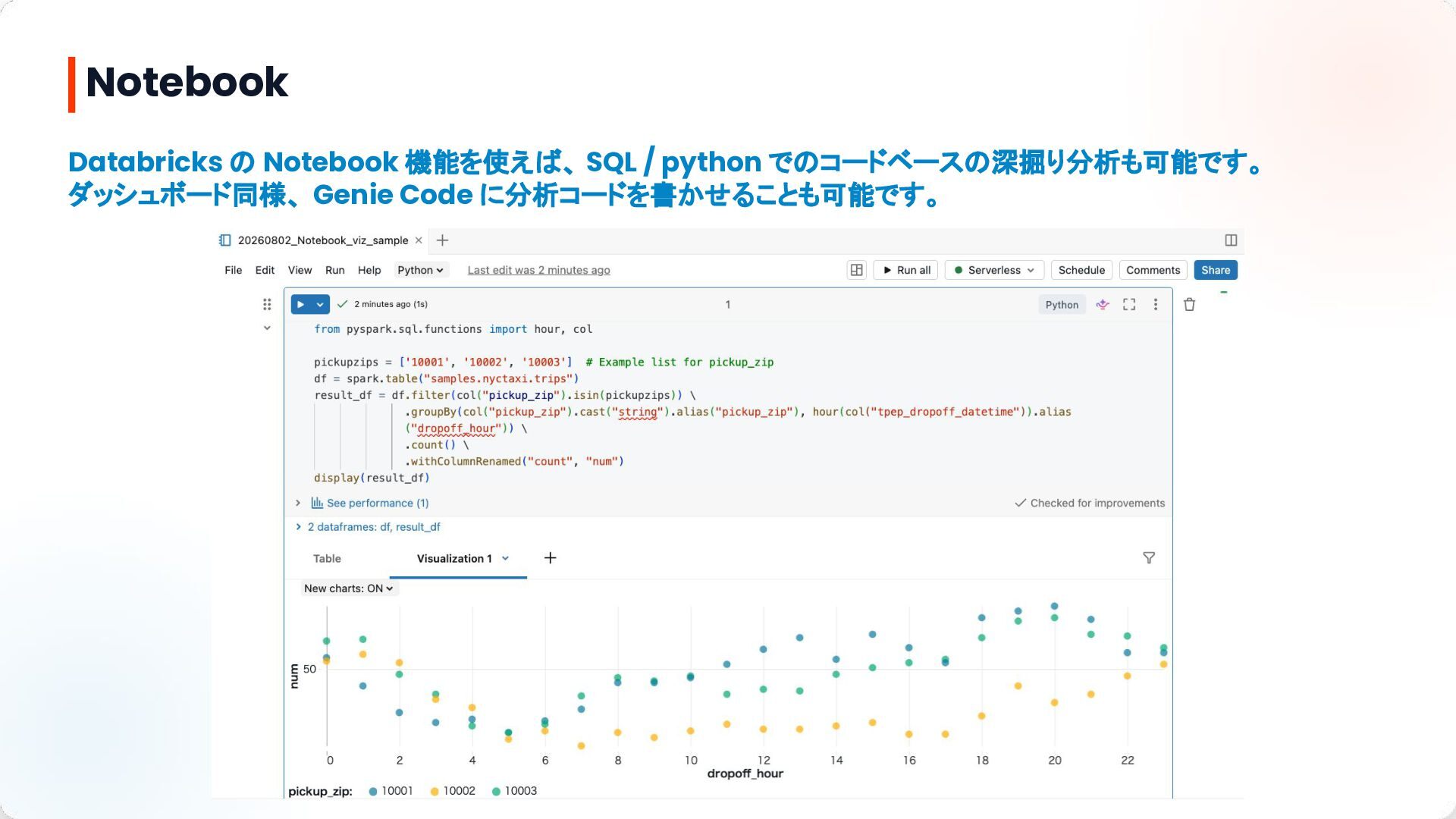Collapse the cell with left chevron
Image resolution: width=1456 pixels, height=819 pixels.
[x=267, y=328]
